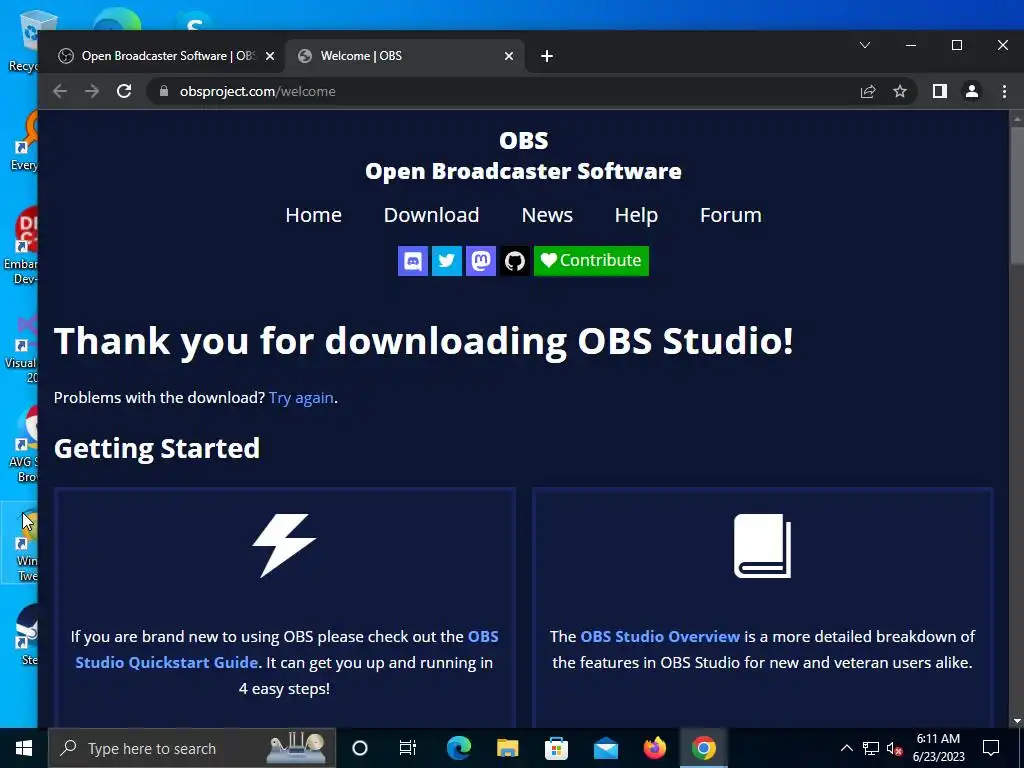Open the Download nav link
This screenshot has height=768, width=1024.
tap(431, 215)
